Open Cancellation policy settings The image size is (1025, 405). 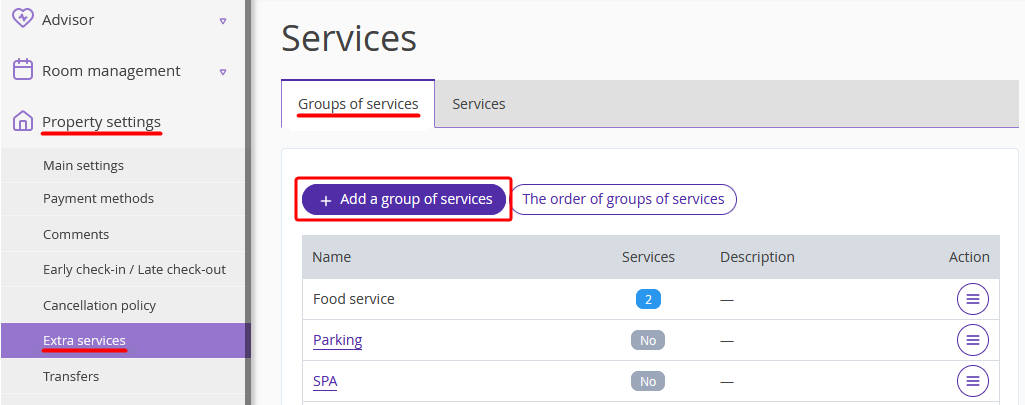pos(99,306)
